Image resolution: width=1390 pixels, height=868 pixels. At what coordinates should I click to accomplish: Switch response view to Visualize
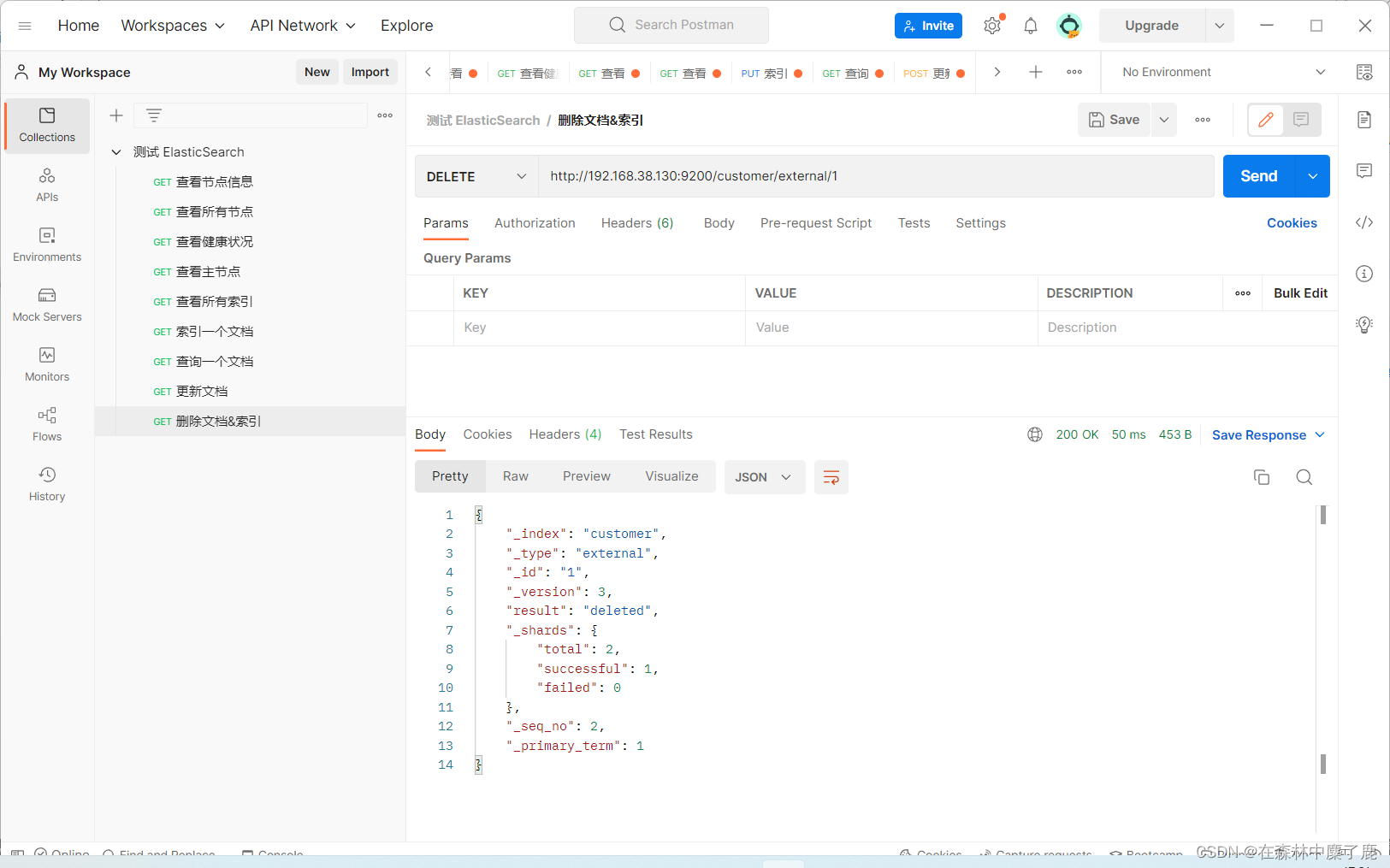point(671,476)
